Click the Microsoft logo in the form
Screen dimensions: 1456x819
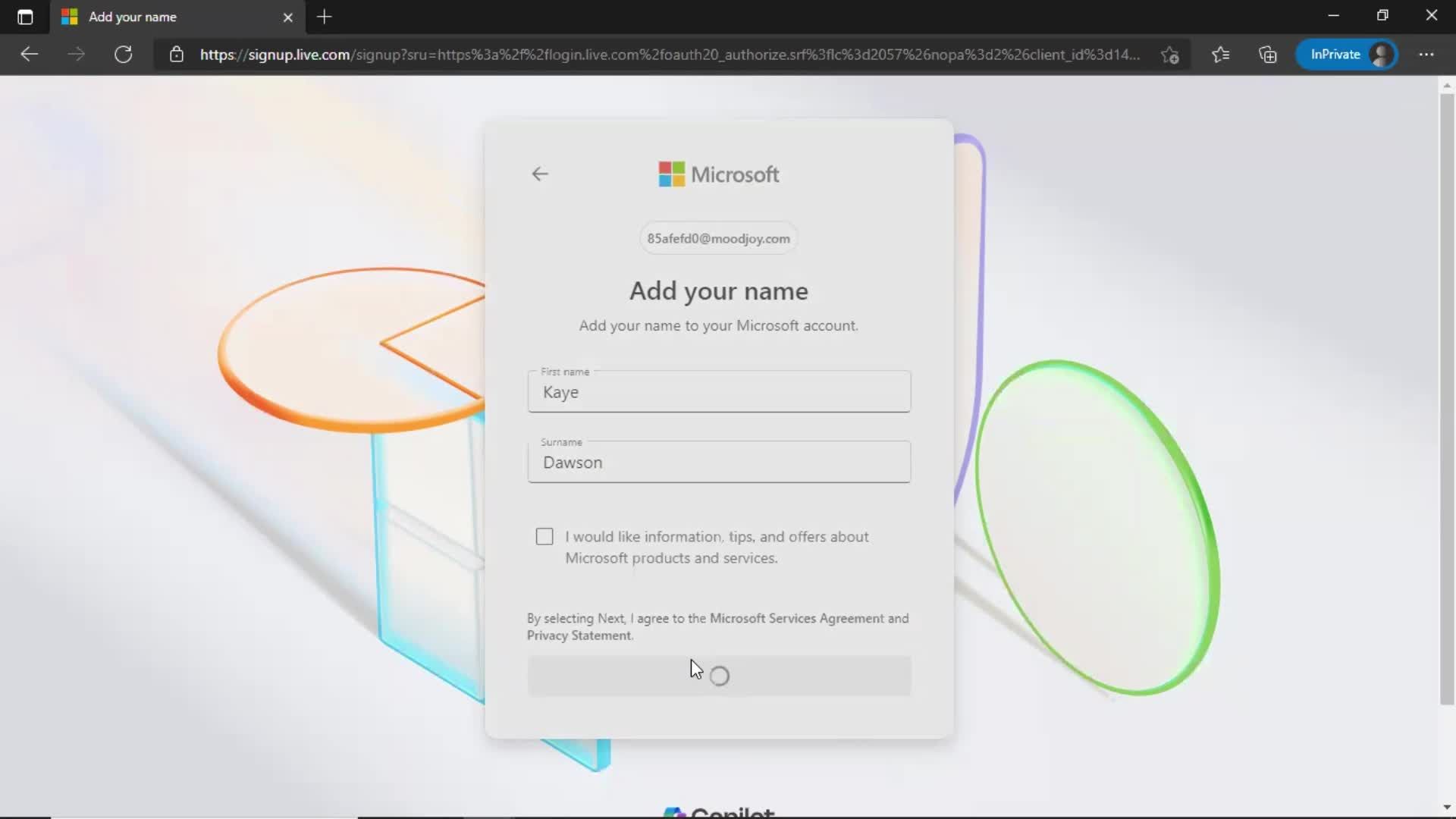click(x=718, y=174)
